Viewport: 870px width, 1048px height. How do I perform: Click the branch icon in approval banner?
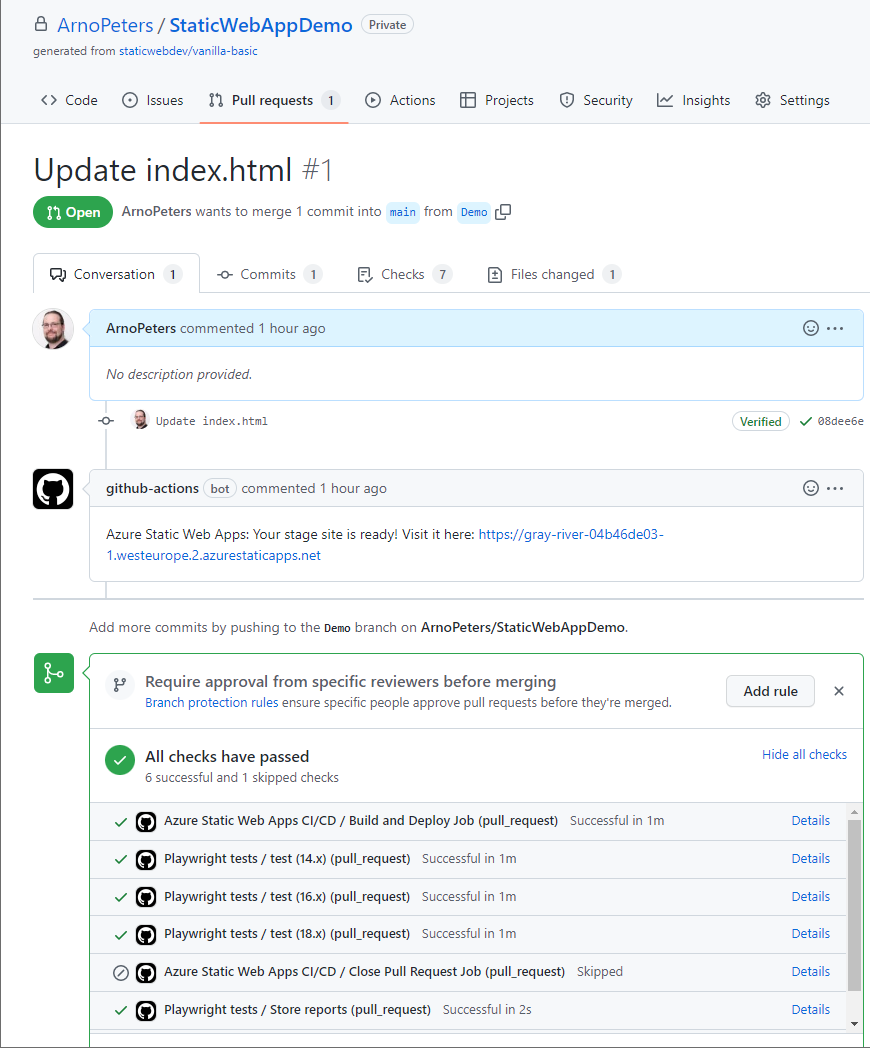click(120, 684)
